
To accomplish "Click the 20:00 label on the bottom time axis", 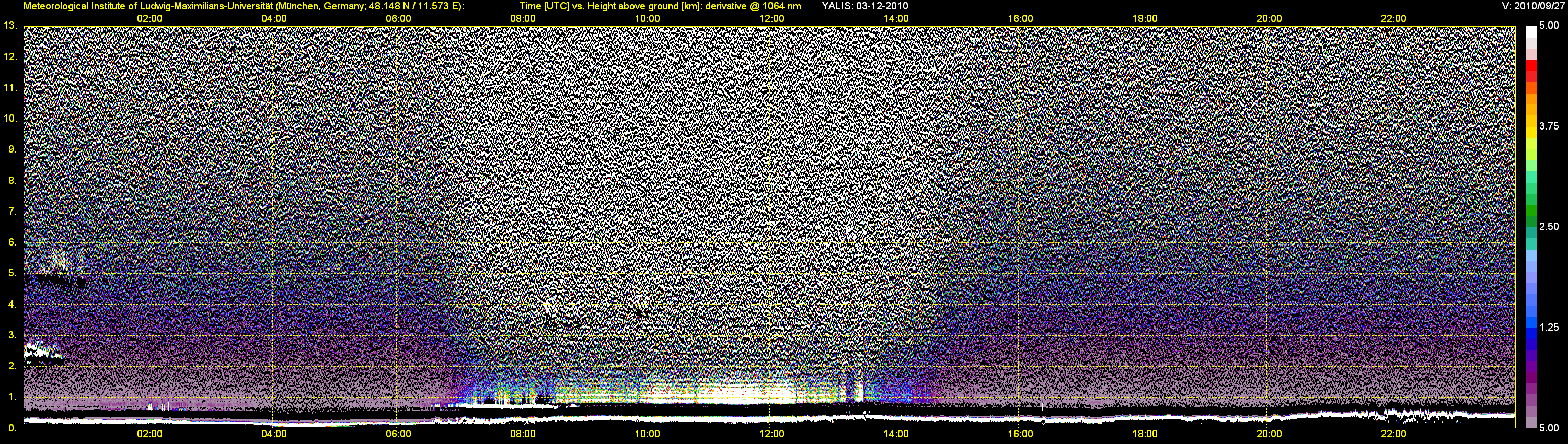I will (1269, 434).
